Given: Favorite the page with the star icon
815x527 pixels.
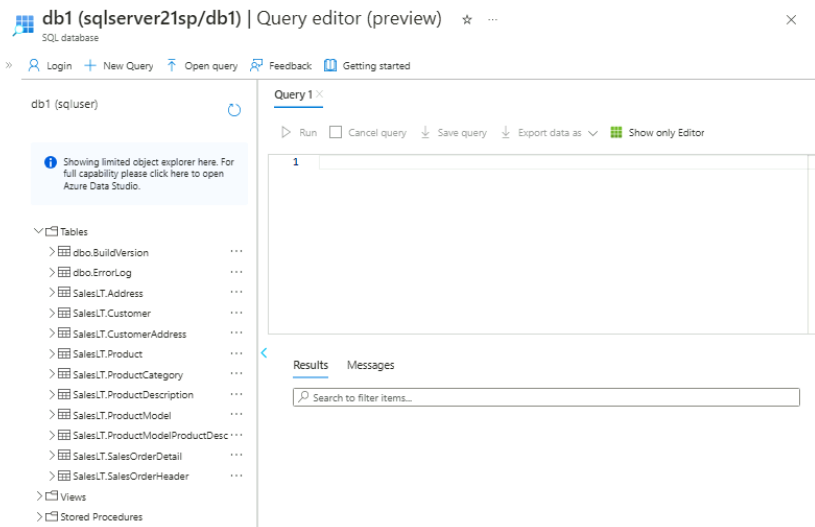Looking at the screenshot, I should pos(466,20).
